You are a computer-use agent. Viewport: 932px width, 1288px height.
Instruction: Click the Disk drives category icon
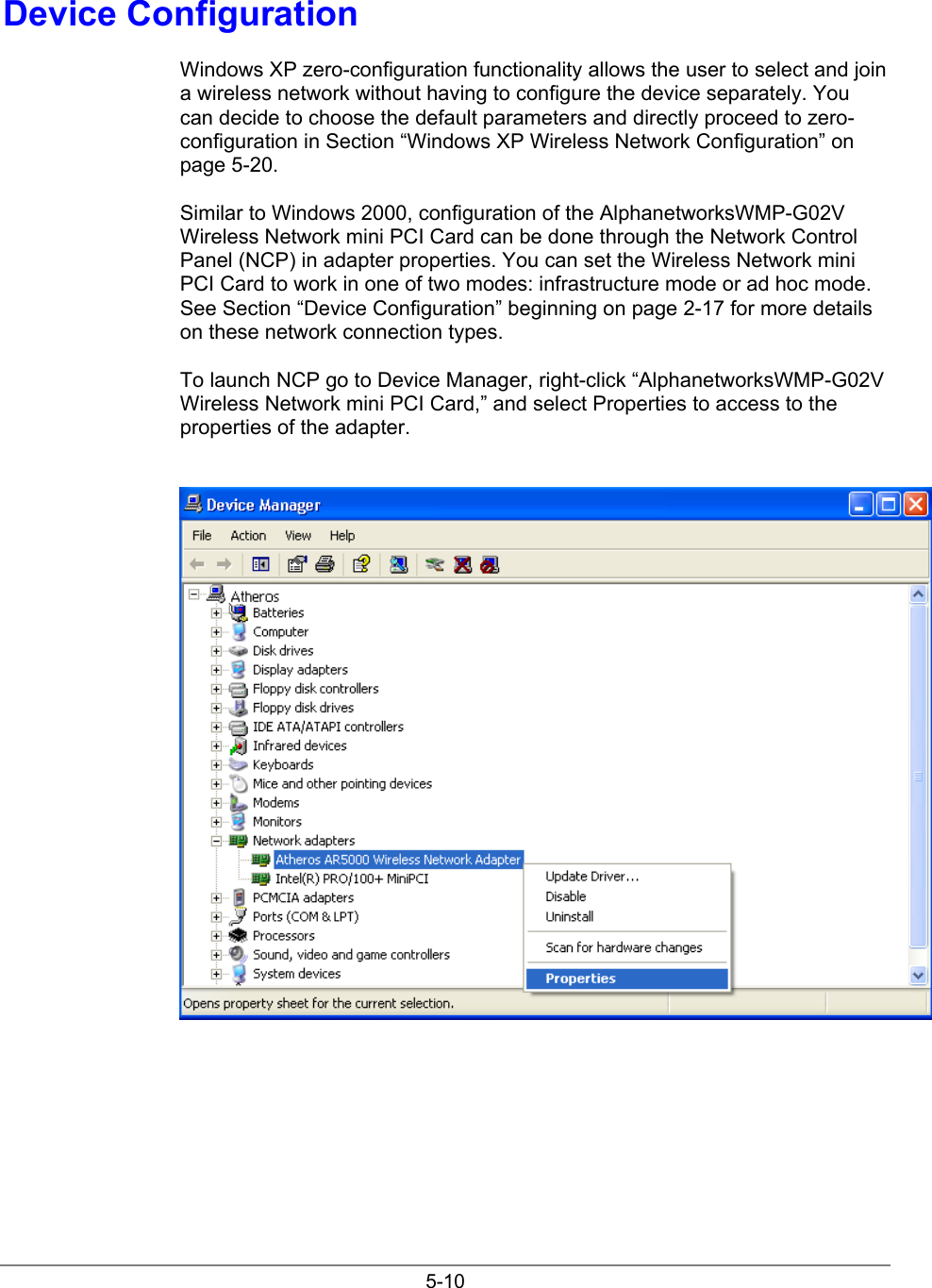[x=239, y=651]
